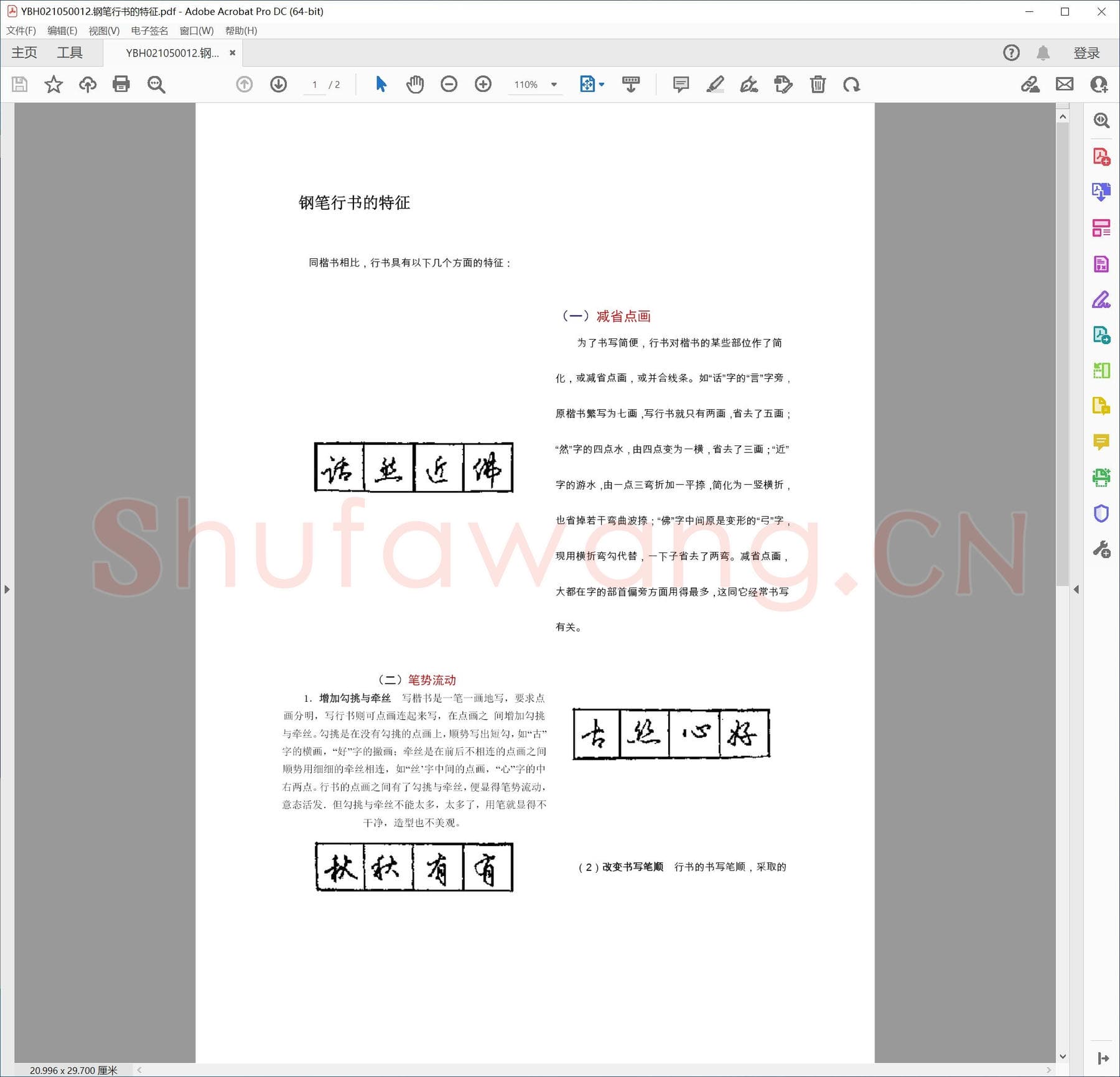Switch to the 工具 tab
The width and height of the screenshot is (1120, 1077).
click(x=70, y=53)
